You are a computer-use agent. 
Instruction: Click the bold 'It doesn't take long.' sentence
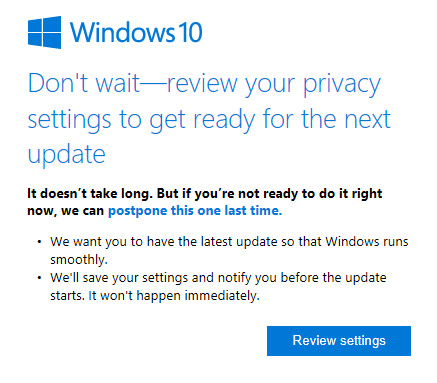tap(89, 193)
